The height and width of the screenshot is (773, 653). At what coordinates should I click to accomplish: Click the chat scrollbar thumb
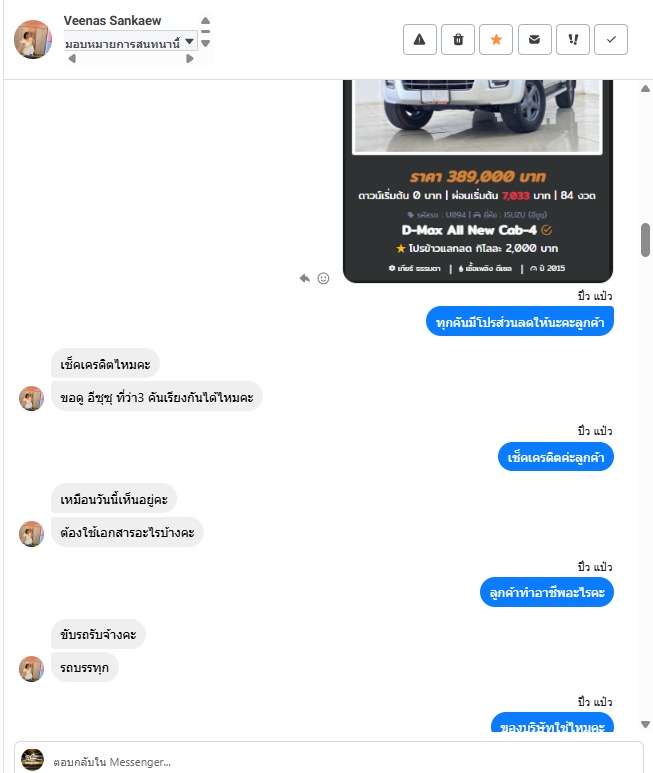point(645,240)
